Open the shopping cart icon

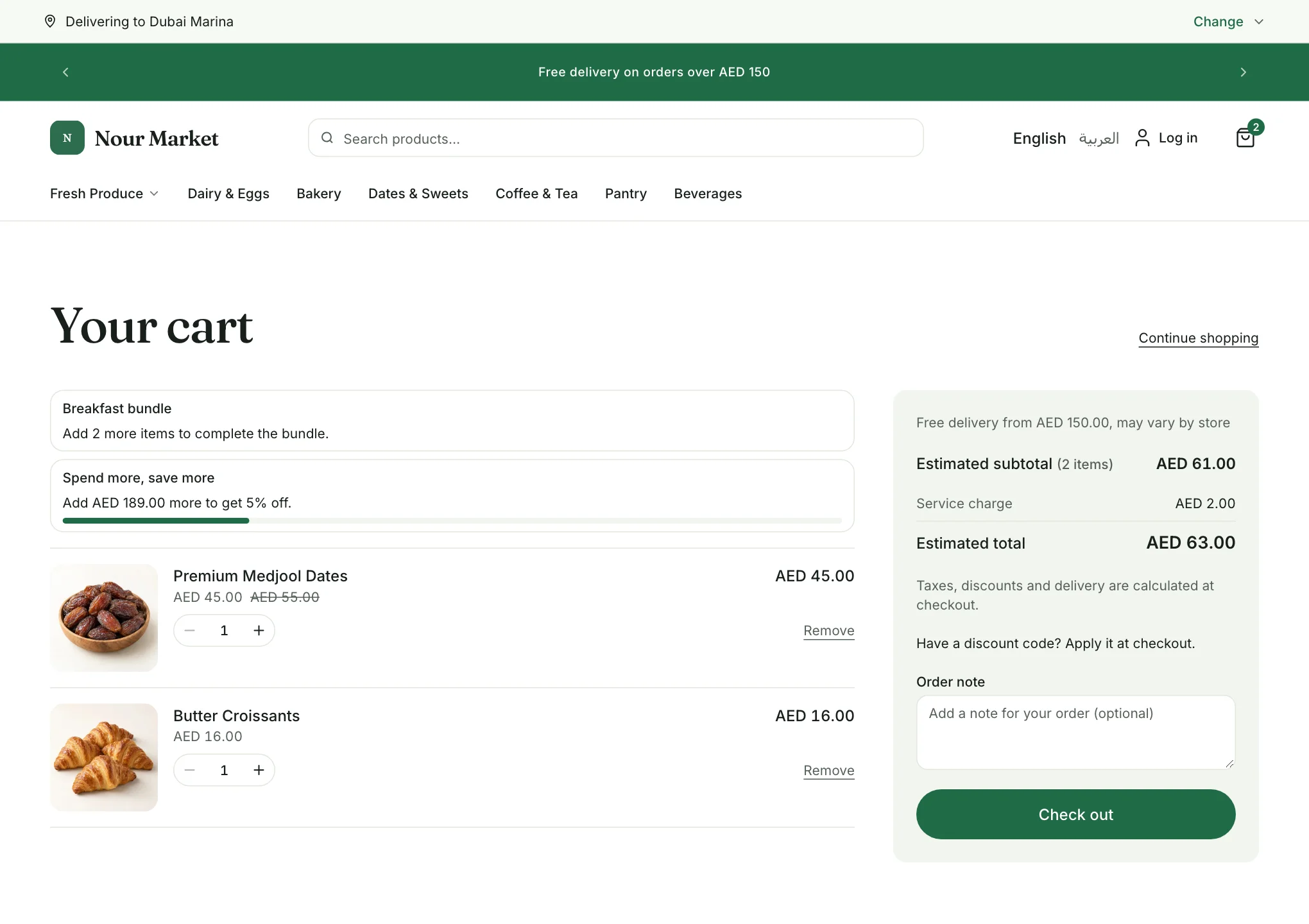tap(1245, 138)
